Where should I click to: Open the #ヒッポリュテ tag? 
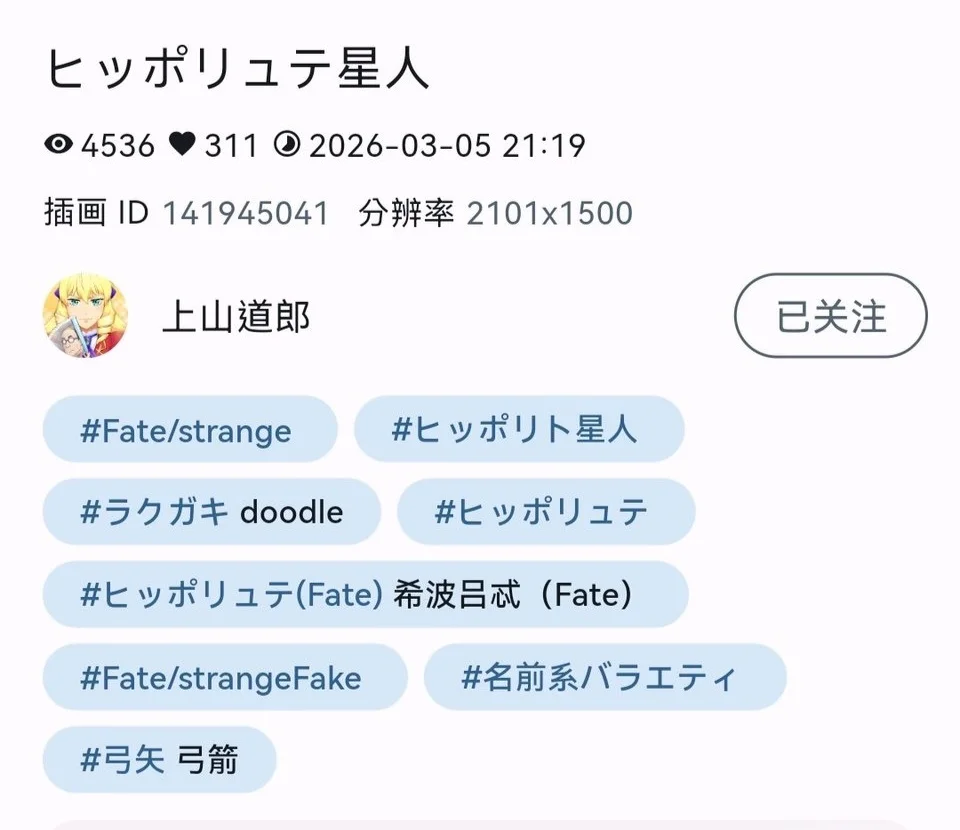point(545,512)
